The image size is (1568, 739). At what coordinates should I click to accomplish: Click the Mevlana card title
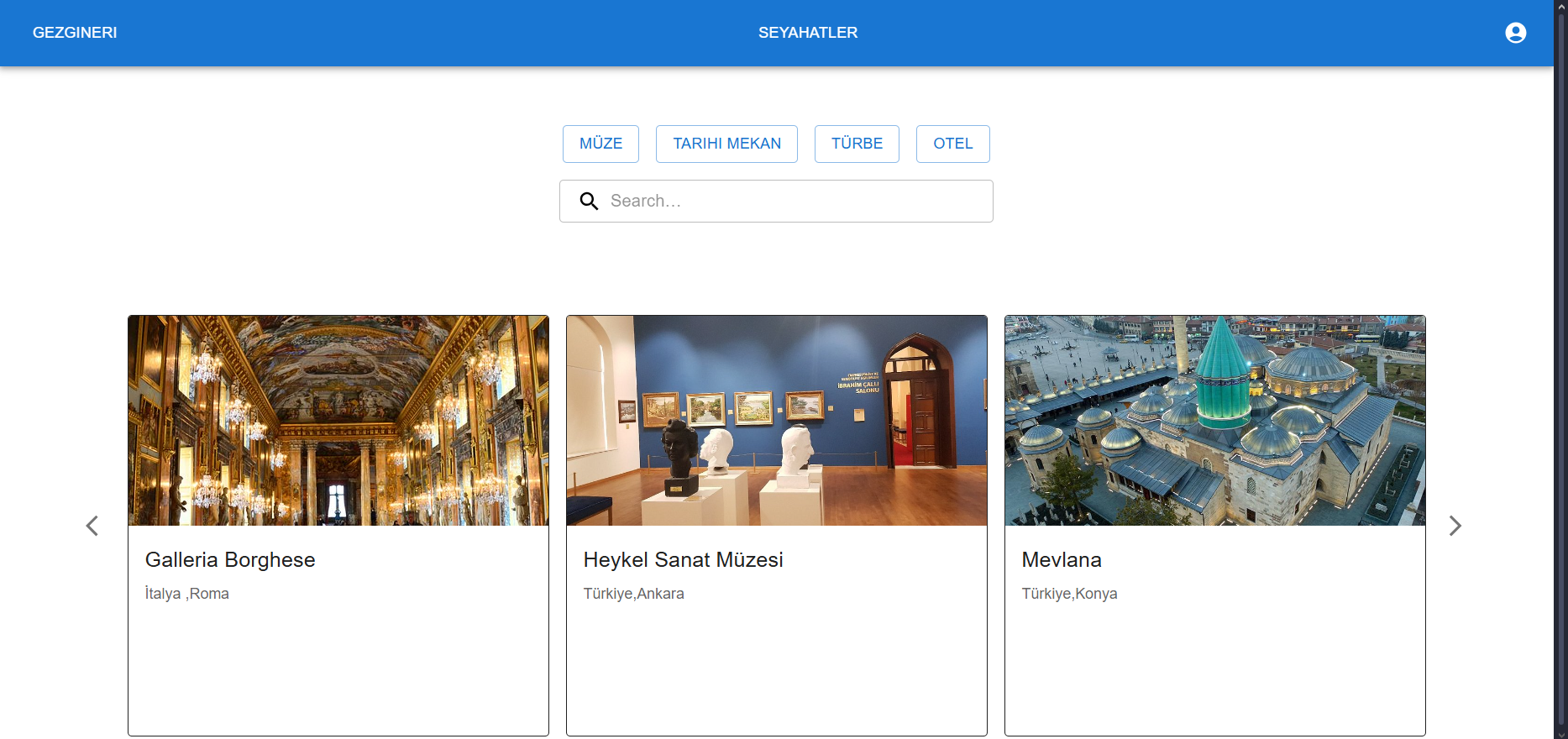pyautogui.click(x=1062, y=560)
